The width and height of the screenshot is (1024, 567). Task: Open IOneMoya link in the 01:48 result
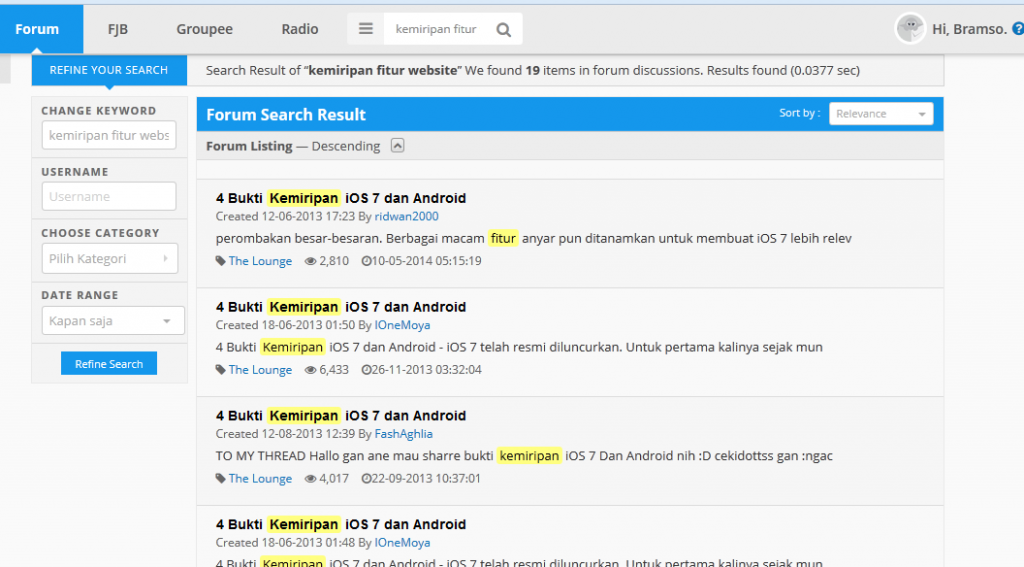pos(402,542)
